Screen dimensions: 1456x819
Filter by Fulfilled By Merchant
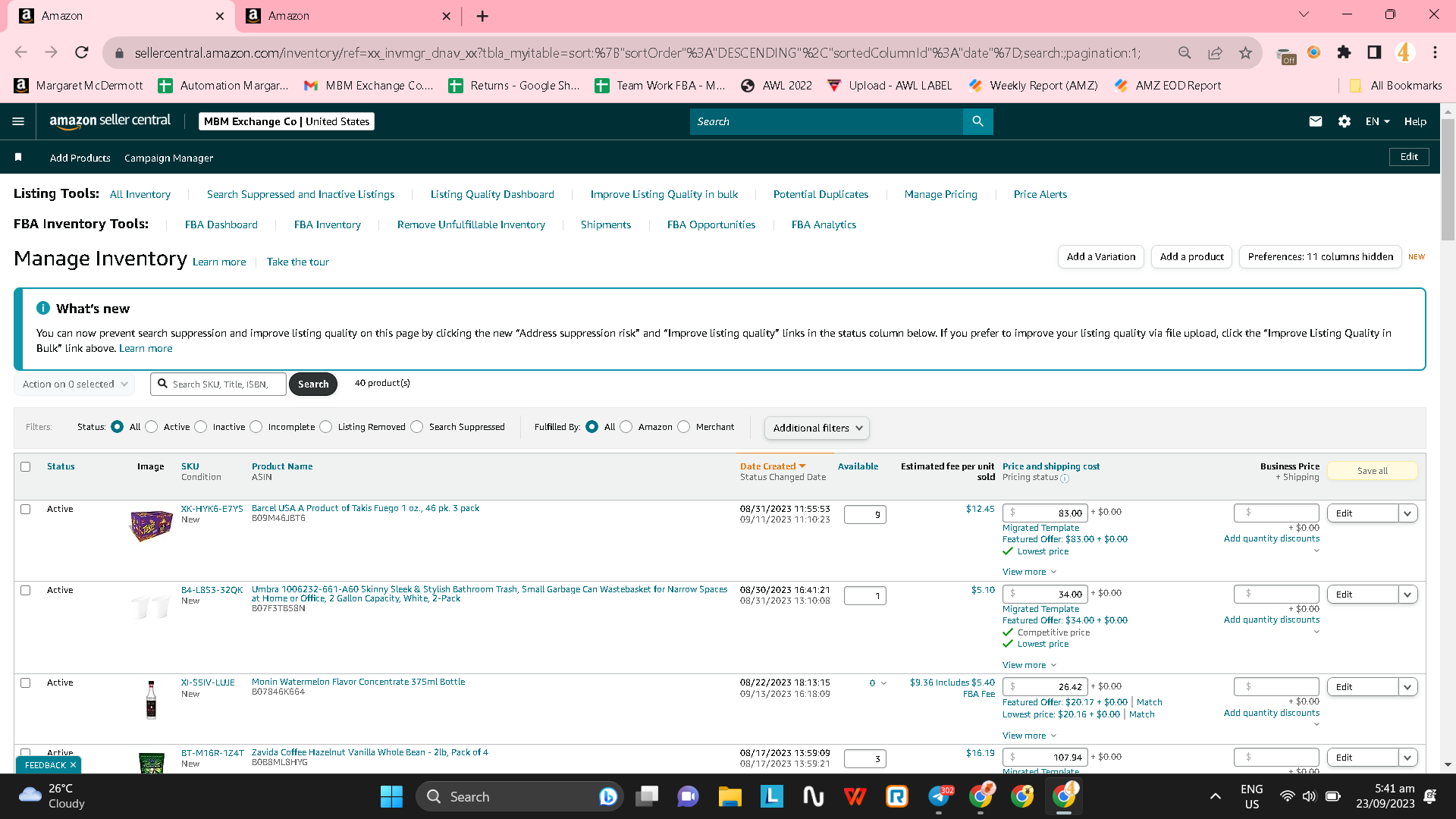click(684, 427)
